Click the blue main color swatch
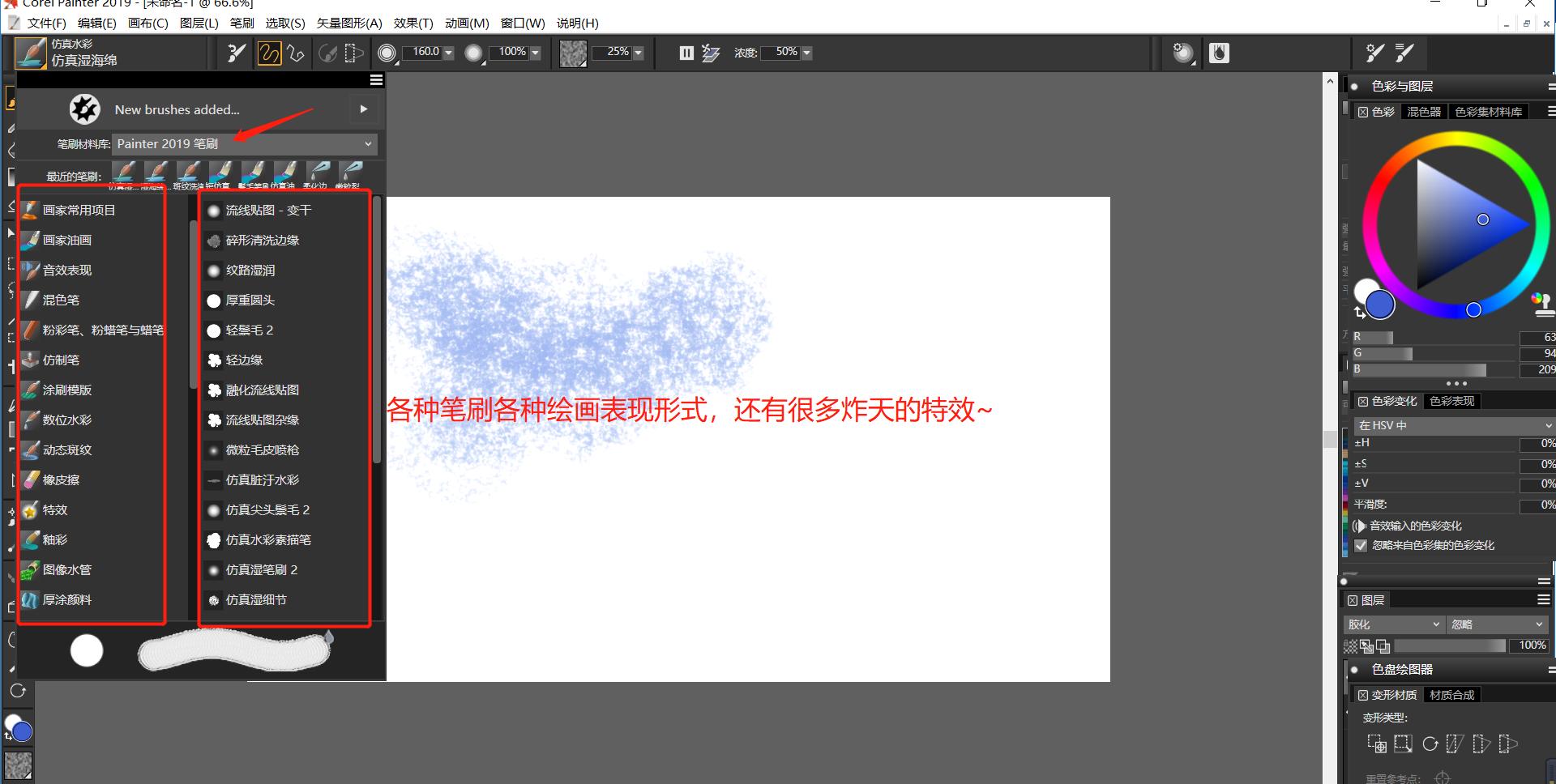The image size is (1556, 784). tap(1380, 305)
